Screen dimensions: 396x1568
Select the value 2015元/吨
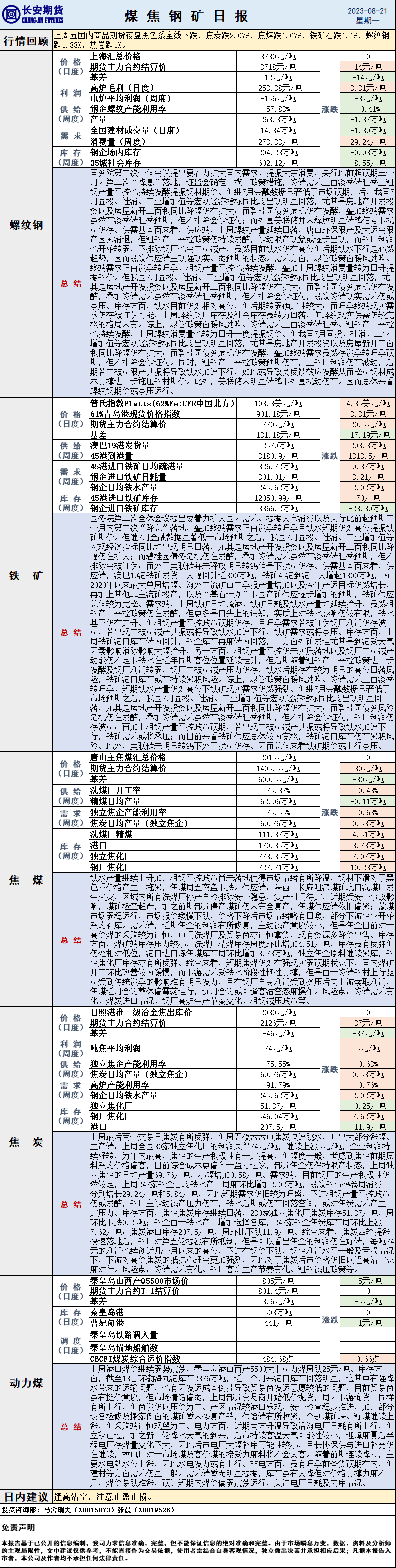(278, 757)
